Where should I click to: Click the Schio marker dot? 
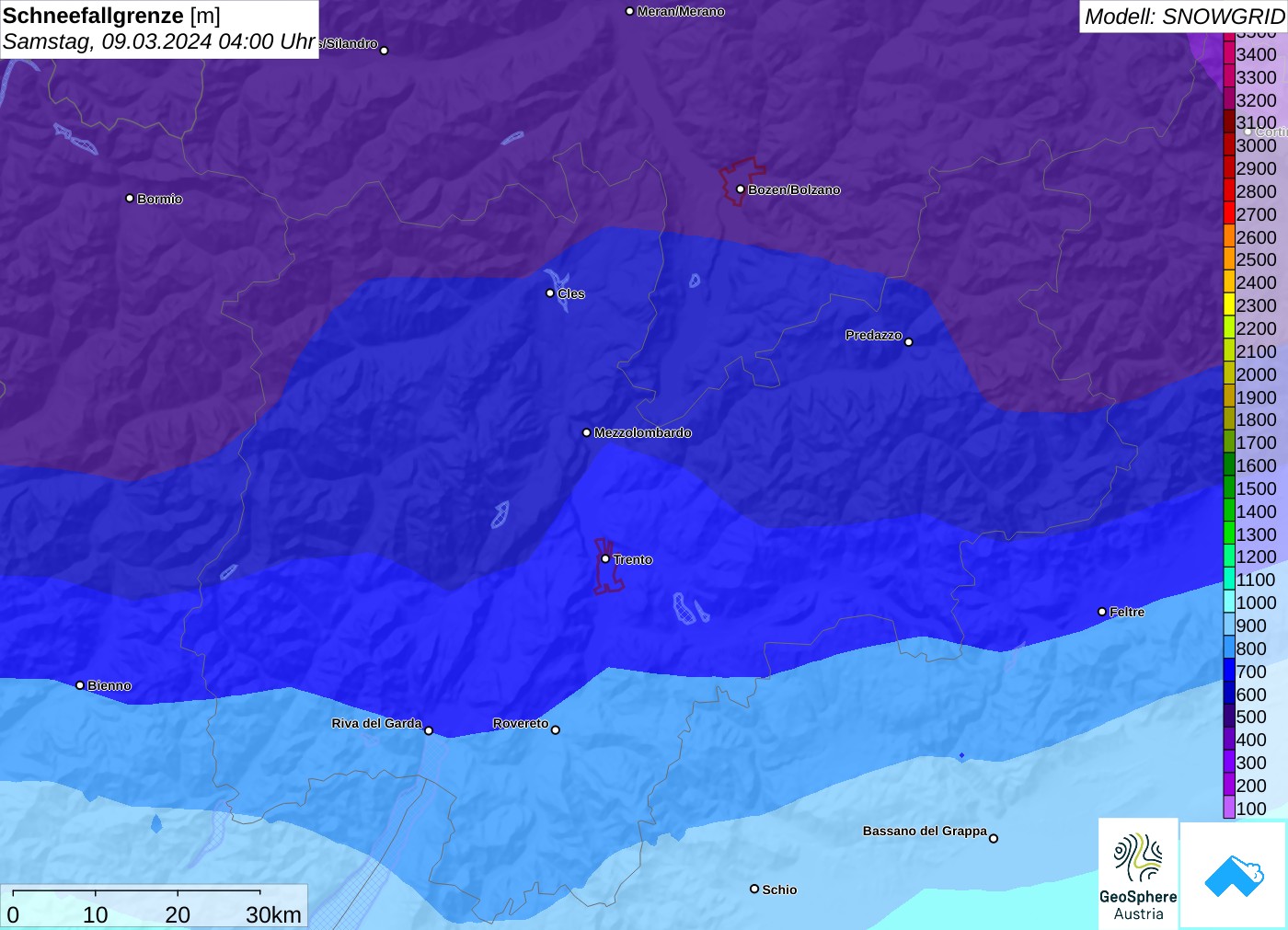point(754,889)
